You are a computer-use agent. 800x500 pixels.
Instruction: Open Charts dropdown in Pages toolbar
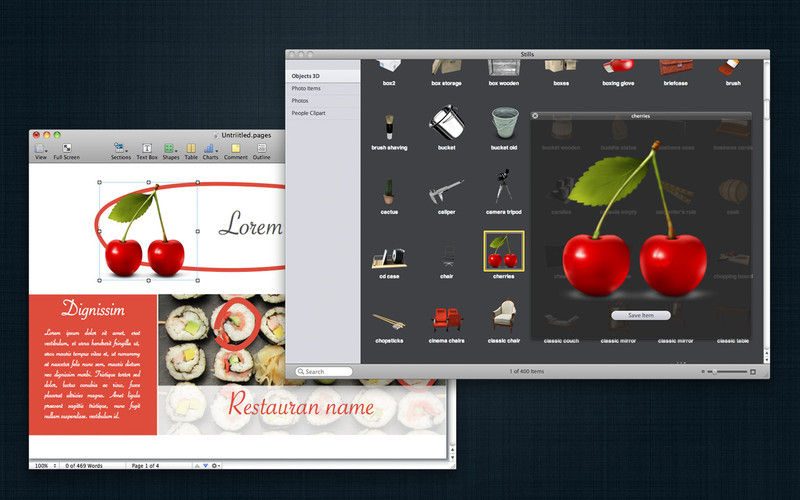210,151
